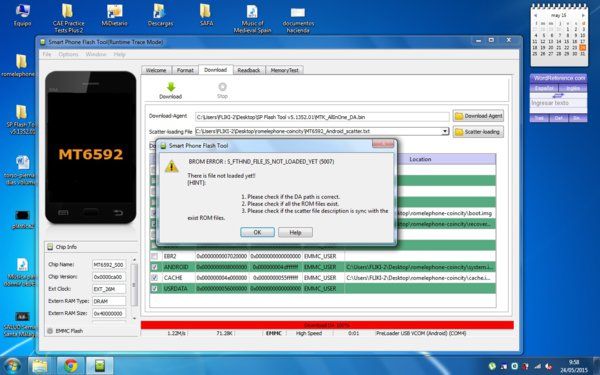The width and height of the screenshot is (600, 375).
Task: Select the Download tab
Action: [x=215, y=70]
